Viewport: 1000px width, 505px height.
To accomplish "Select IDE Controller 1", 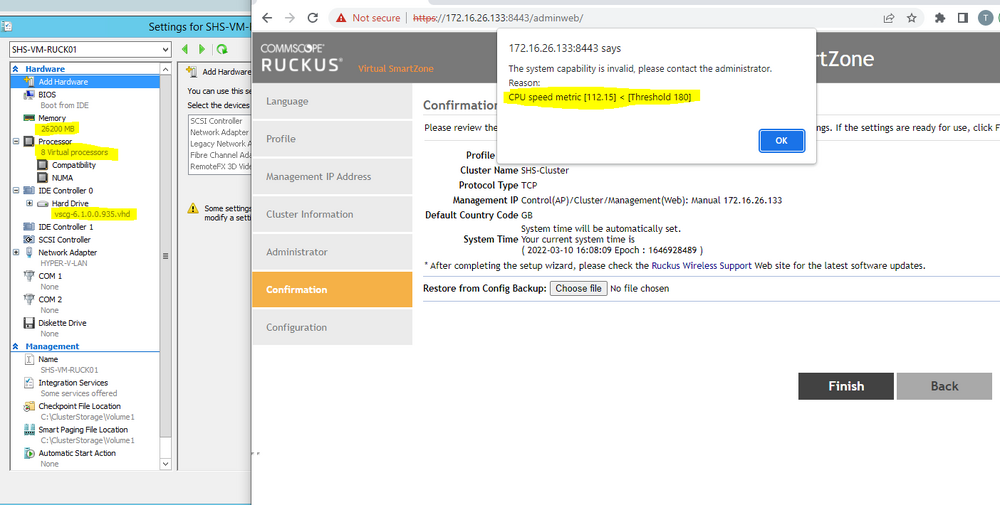I will [66, 227].
